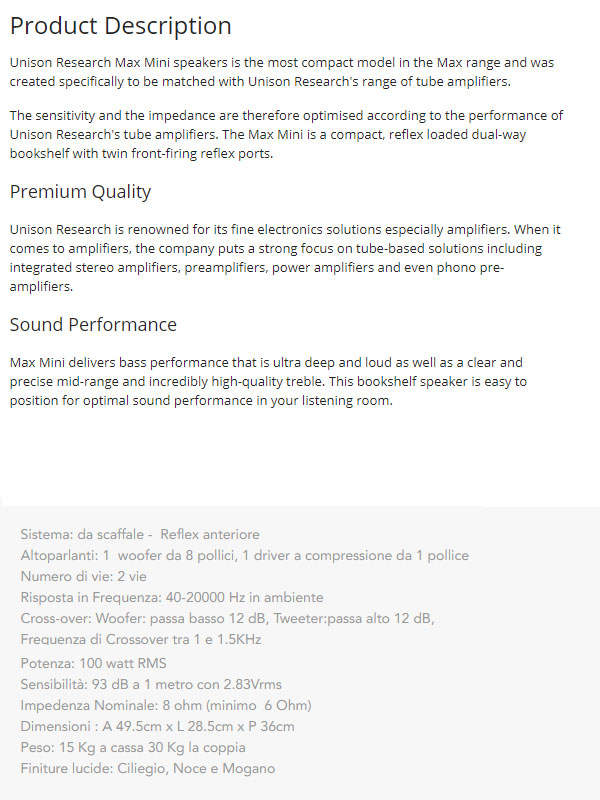Click the Impedenza Nominale 8 ohm line
The height and width of the screenshot is (800, 600).
tap(166, 706)
